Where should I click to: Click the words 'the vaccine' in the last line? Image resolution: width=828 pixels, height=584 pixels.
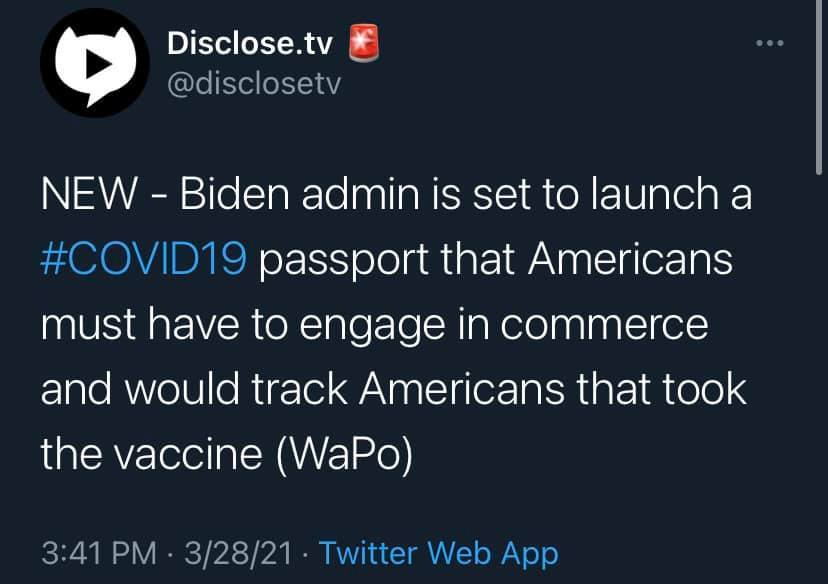click(x=152, y=454)
